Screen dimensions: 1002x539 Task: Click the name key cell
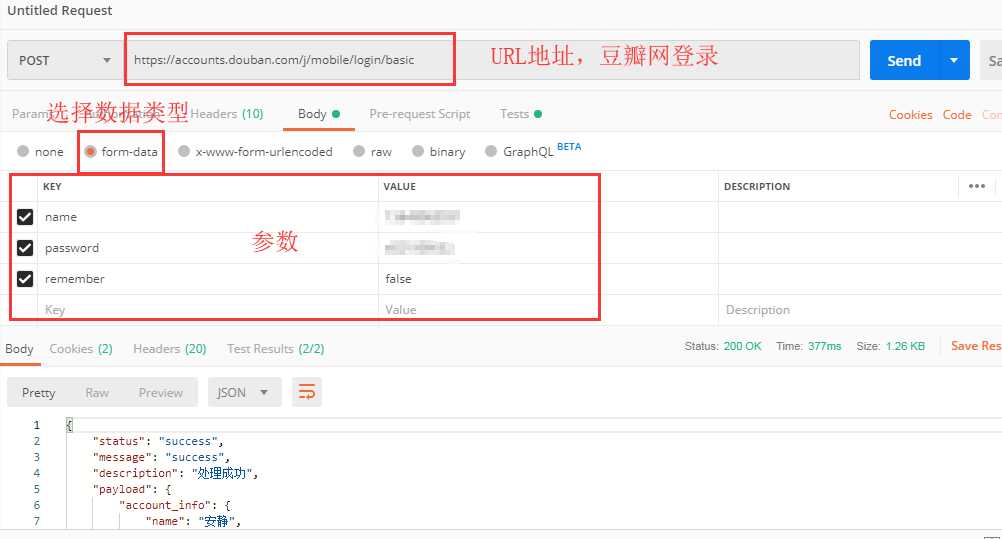(208, 217)
